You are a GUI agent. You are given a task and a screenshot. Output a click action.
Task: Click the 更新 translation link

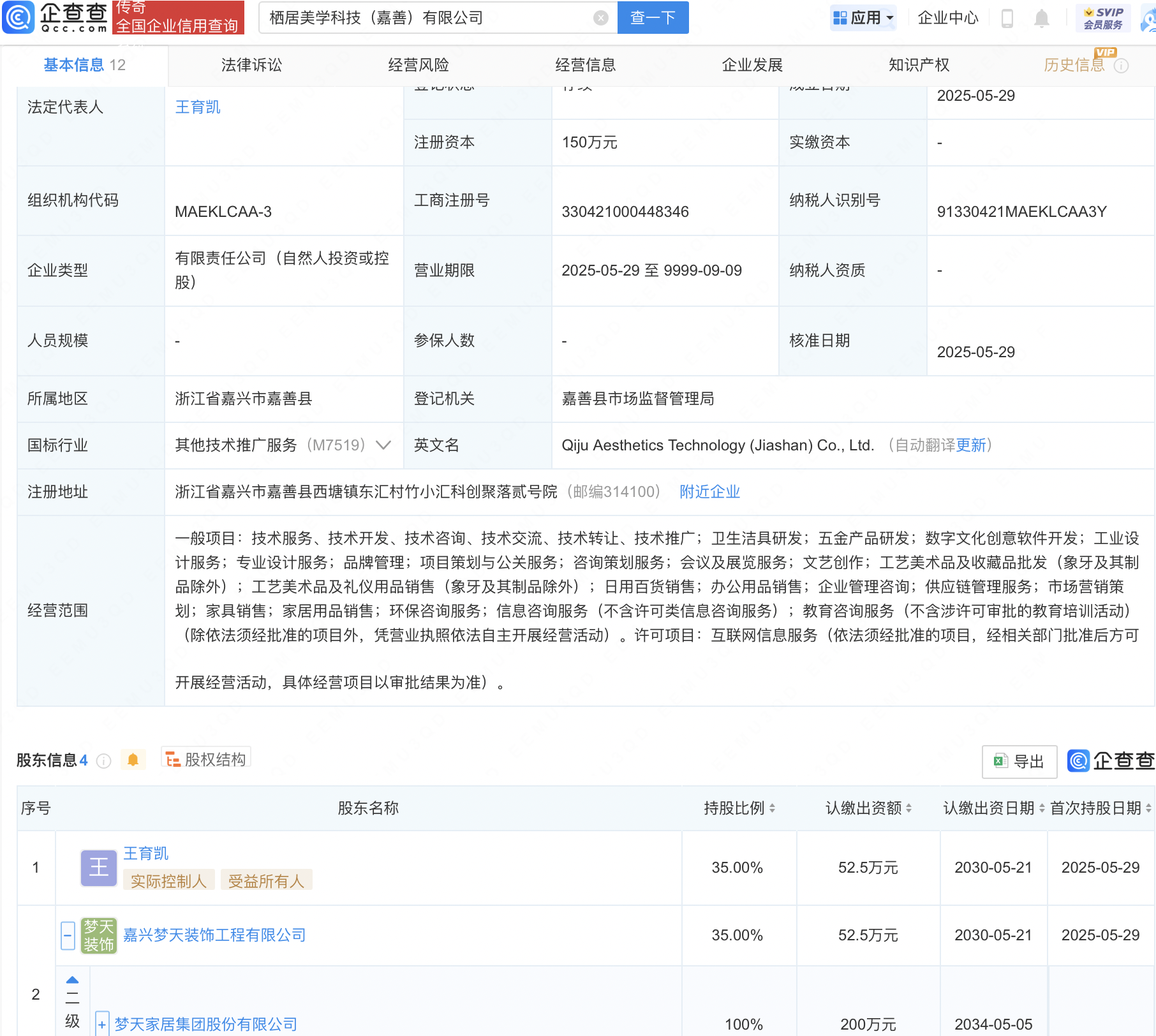[x=971, y=445]
